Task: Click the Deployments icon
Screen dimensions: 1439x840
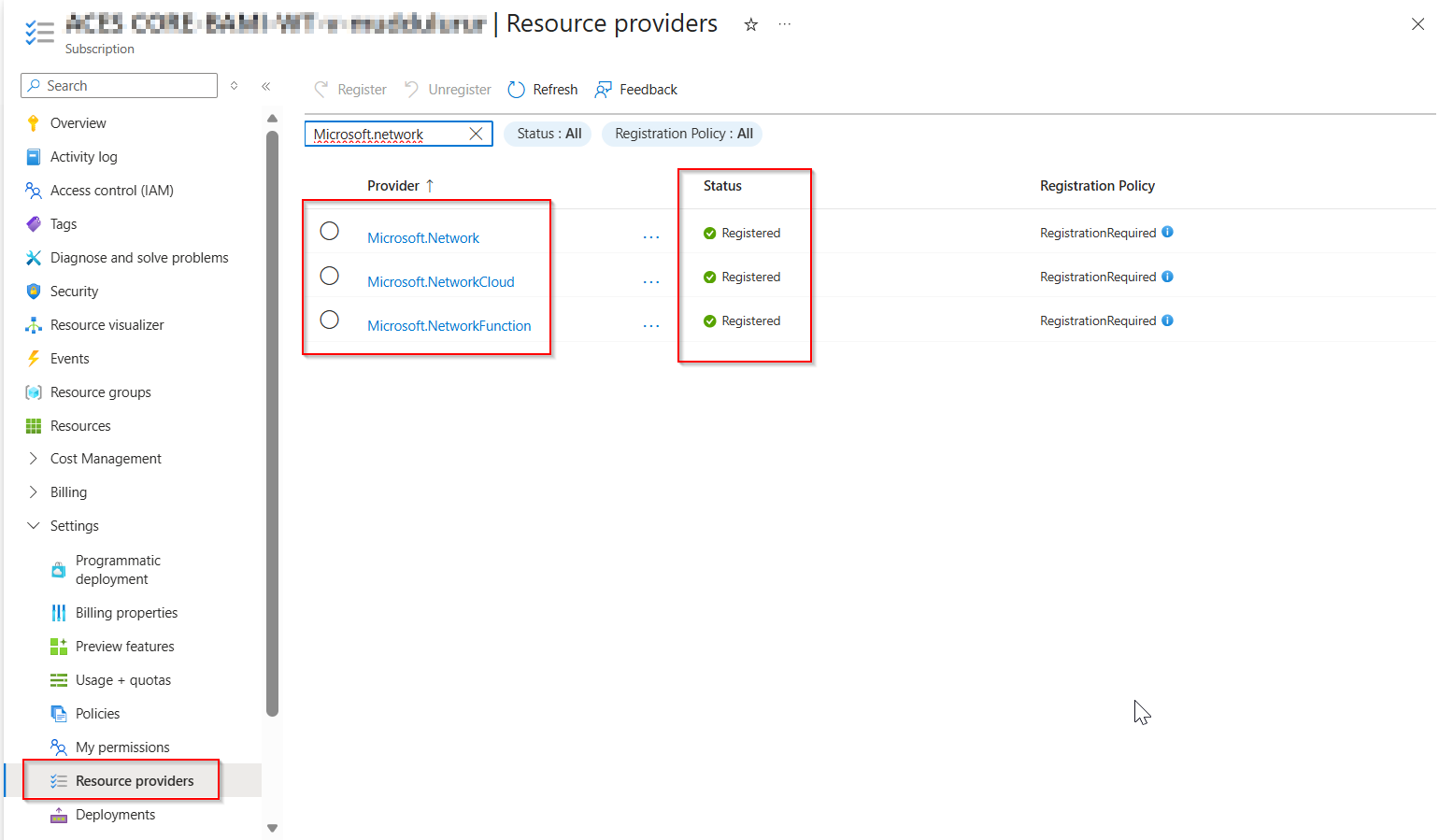Action: click(x=58, y=815)
